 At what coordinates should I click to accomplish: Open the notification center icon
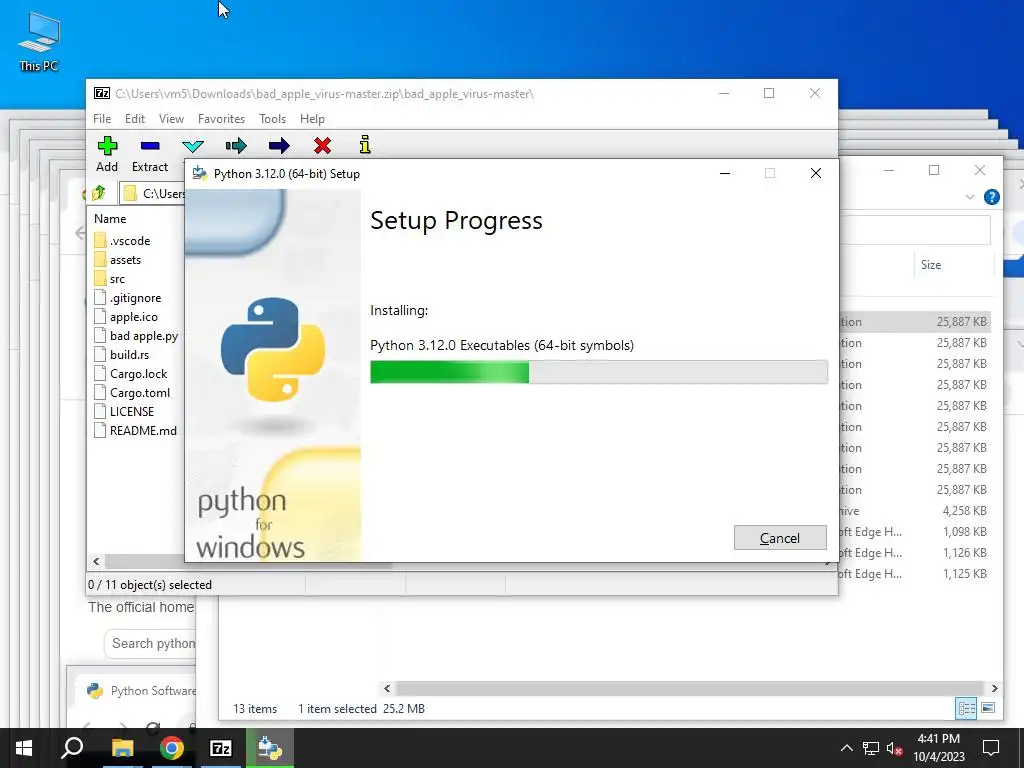[x=991, y=748]
